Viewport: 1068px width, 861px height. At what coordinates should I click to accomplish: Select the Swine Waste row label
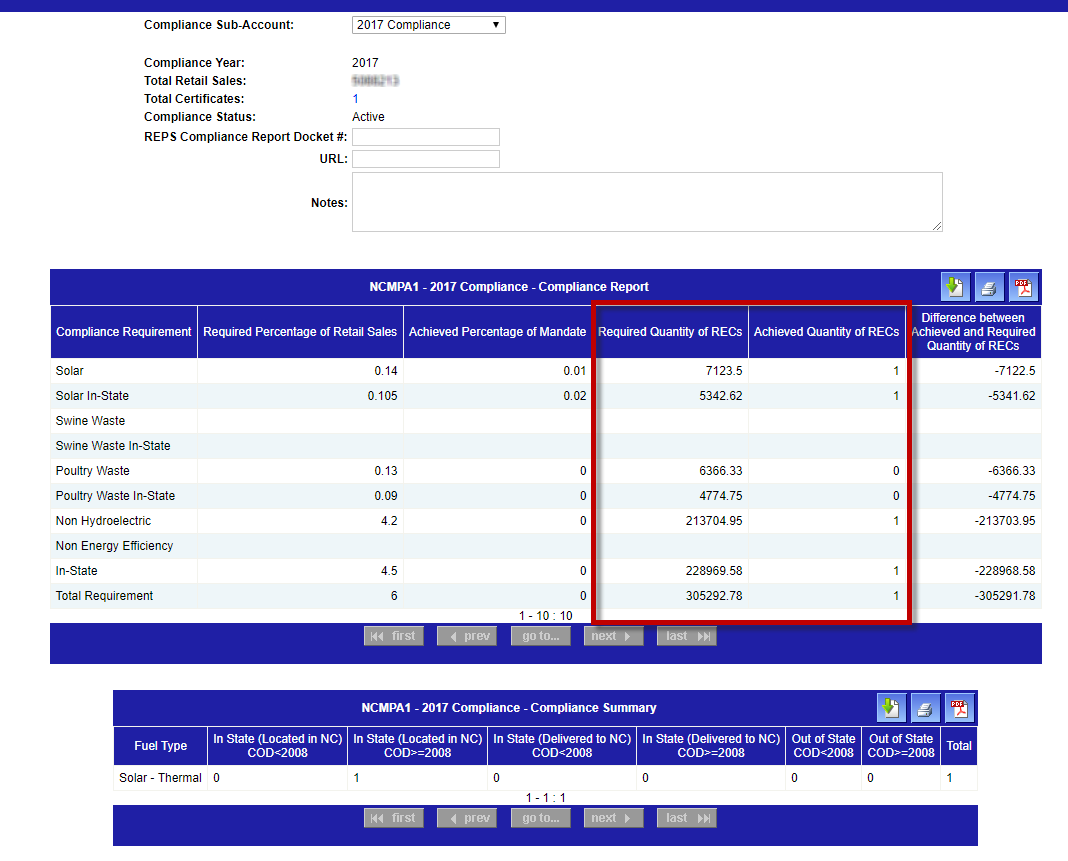pos(91,421)
